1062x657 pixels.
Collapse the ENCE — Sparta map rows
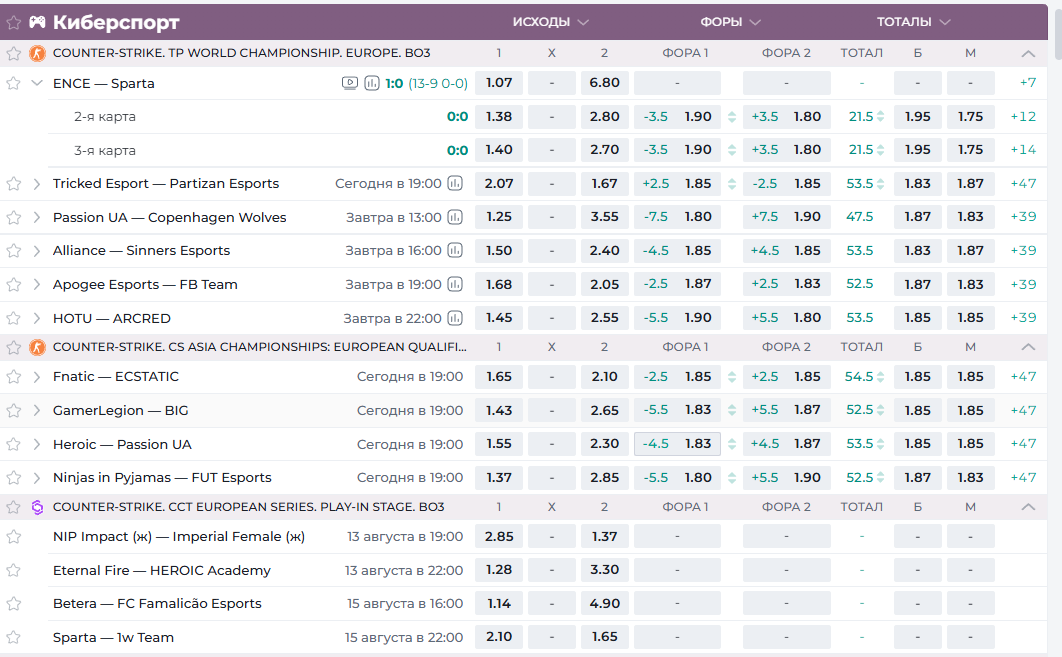click(x=37, y=83)
